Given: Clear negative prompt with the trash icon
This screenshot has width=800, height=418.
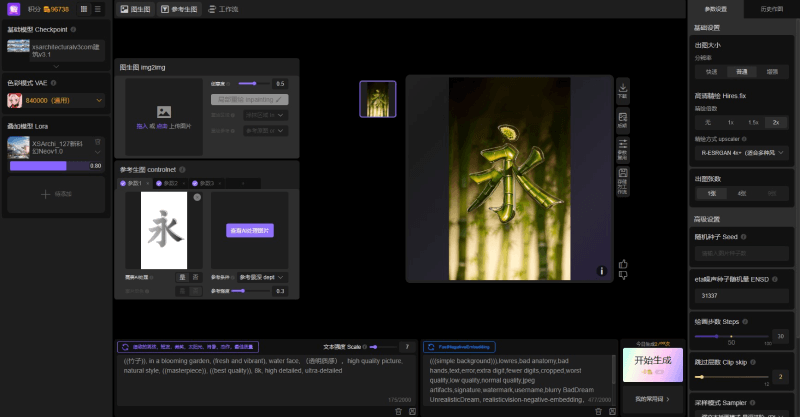Looking at the screenshot, I should click(x=596, y=411).
